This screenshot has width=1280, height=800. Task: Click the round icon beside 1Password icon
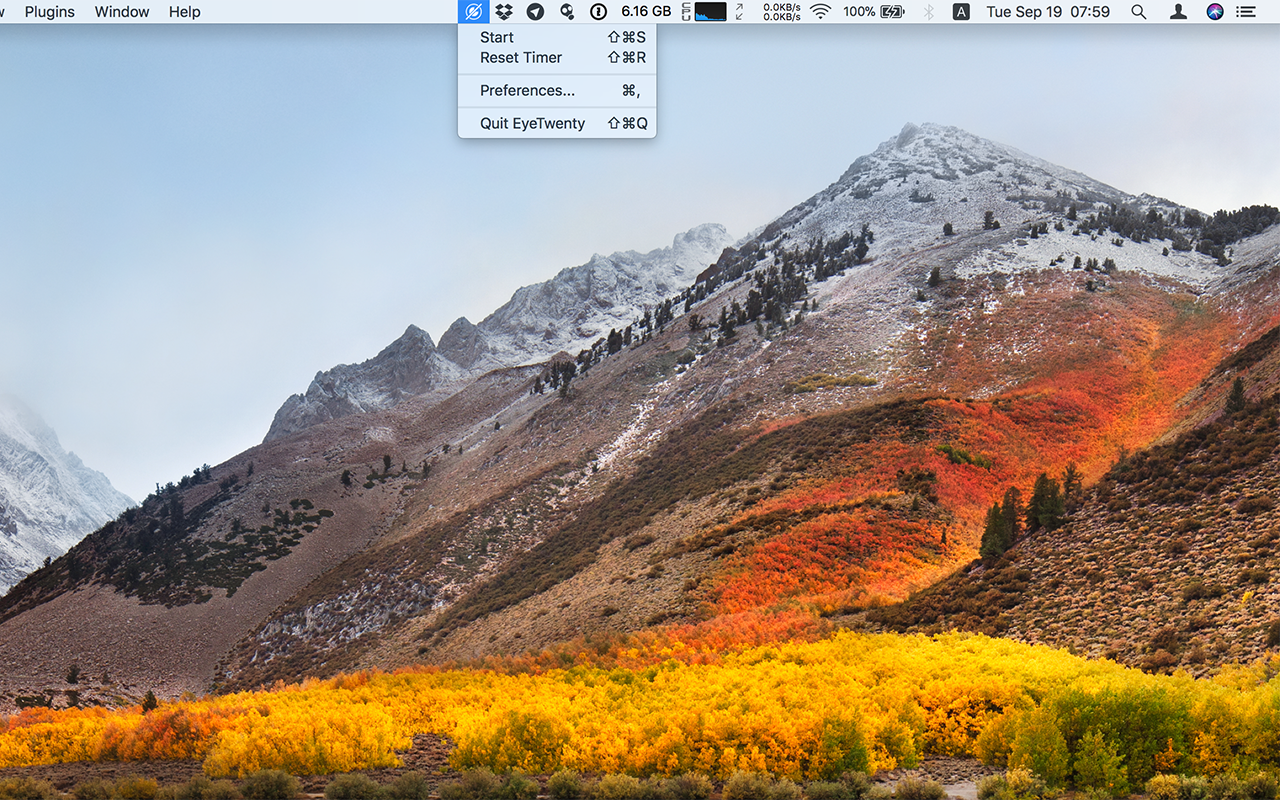(567, 12)
